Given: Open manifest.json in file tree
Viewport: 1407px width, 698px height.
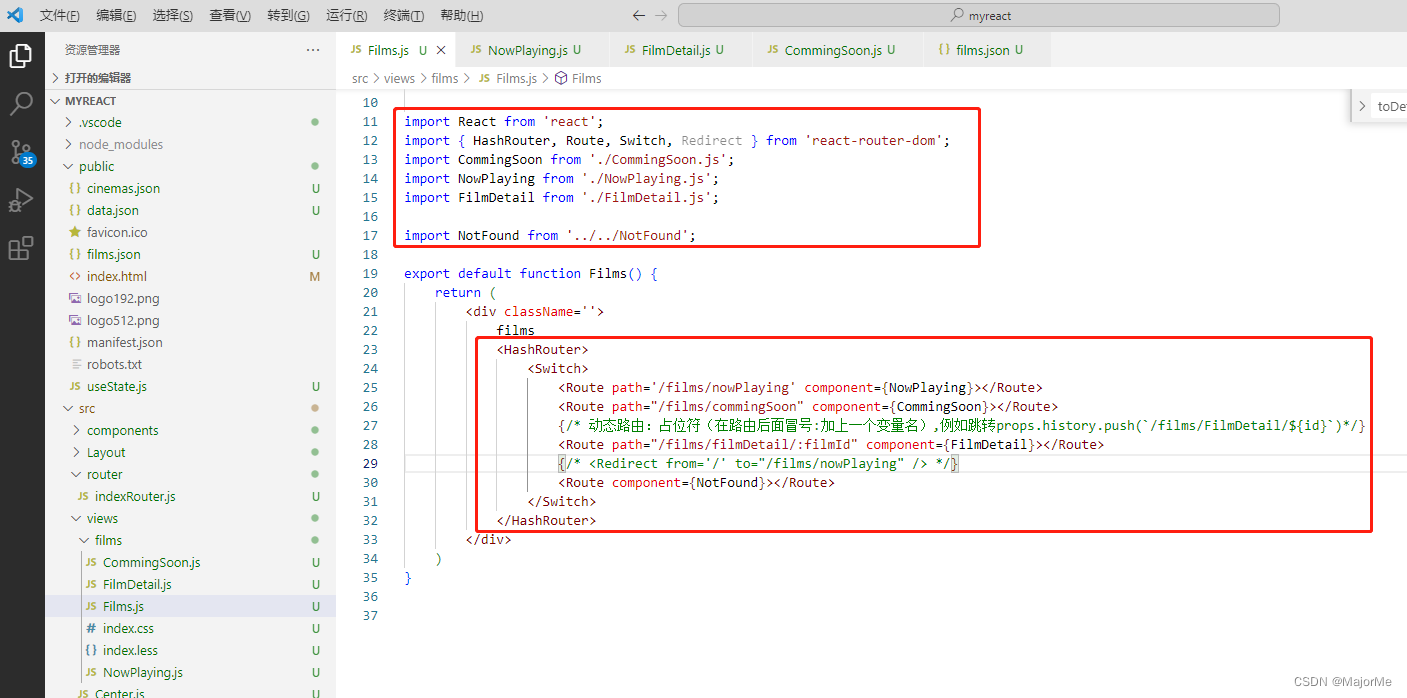Looking at the screenshot, I should (x=190, y=342).
